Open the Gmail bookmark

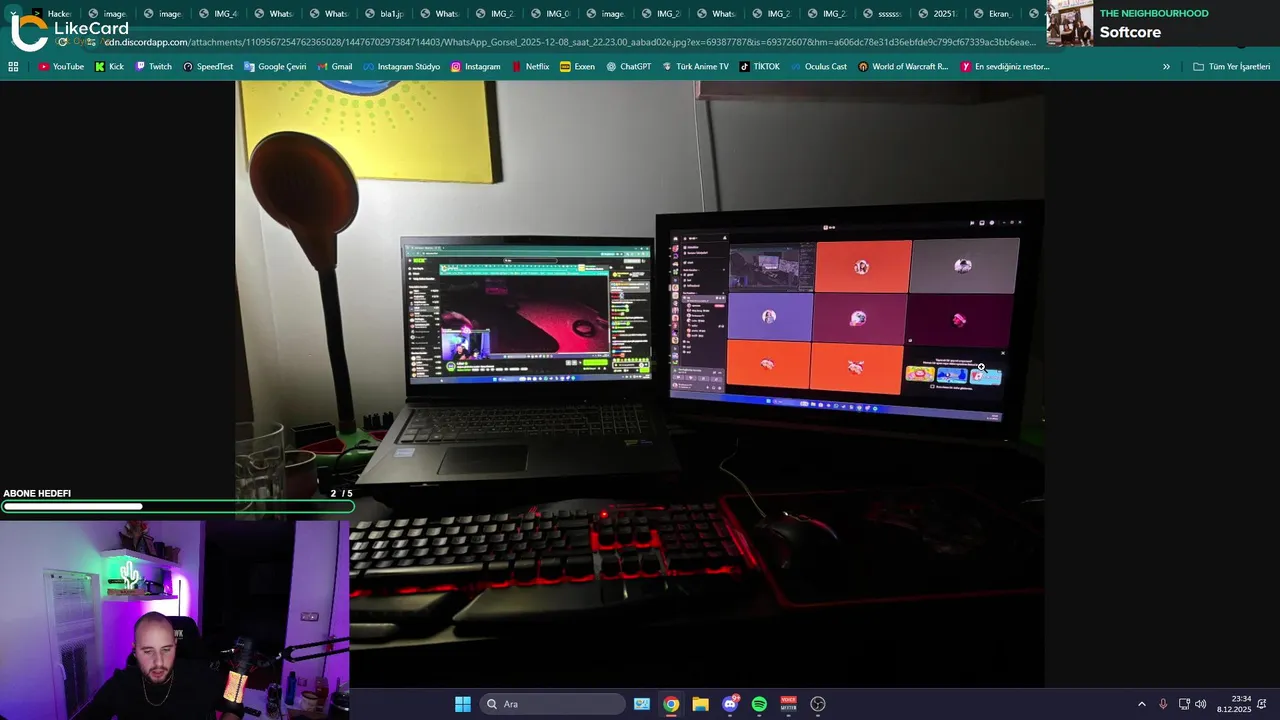click(x=334, y=66)
